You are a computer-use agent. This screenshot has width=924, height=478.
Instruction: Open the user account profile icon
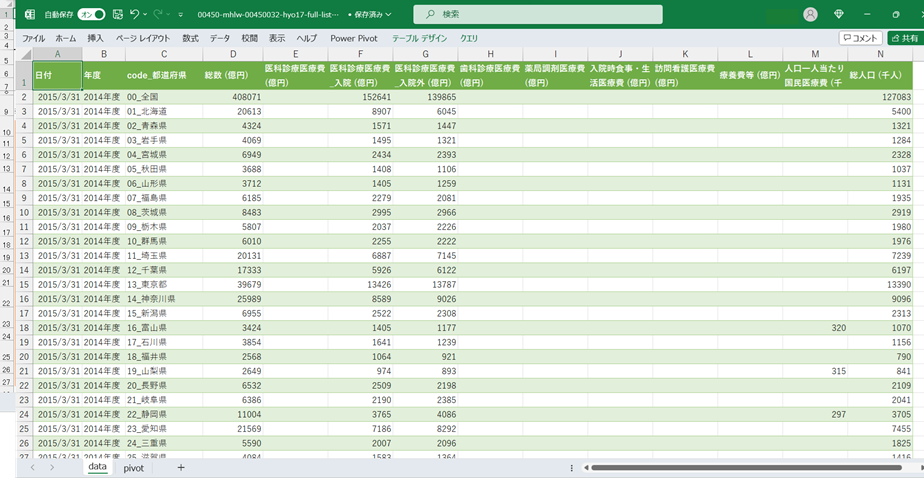(810, 14)
